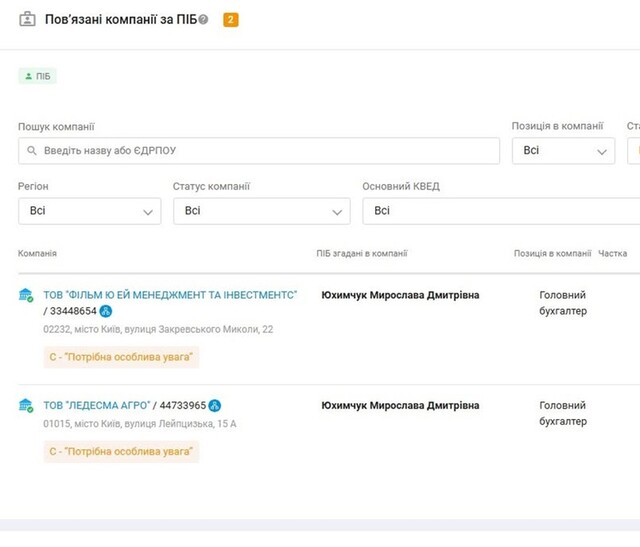Select name Юхимчук in ФІЛЬМ Ю ЕЙ row
This screenshot has width=640, height=547.
point(400,295)
